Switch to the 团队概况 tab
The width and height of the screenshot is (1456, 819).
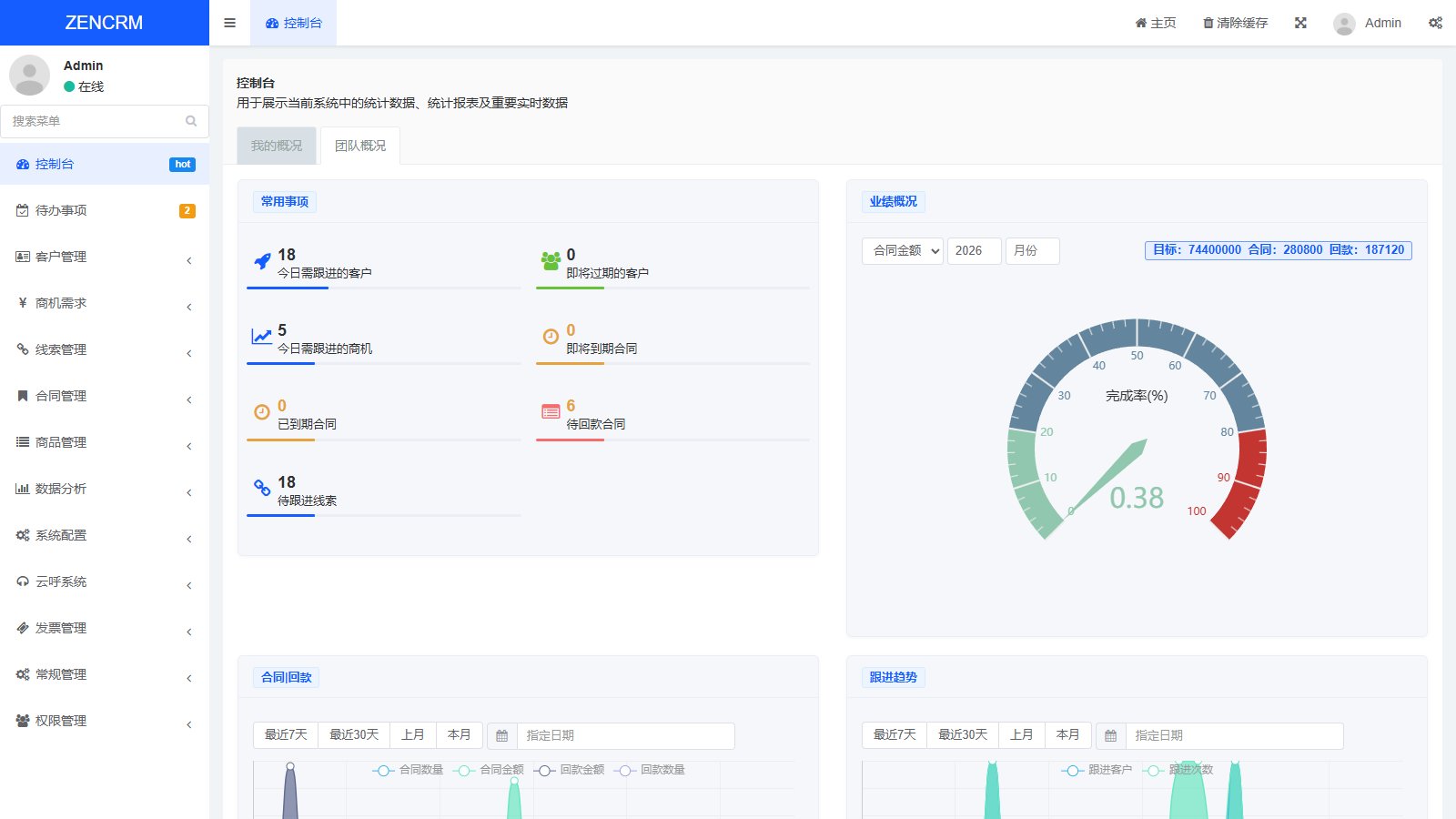pyautogui.click(x=360, y=146)
